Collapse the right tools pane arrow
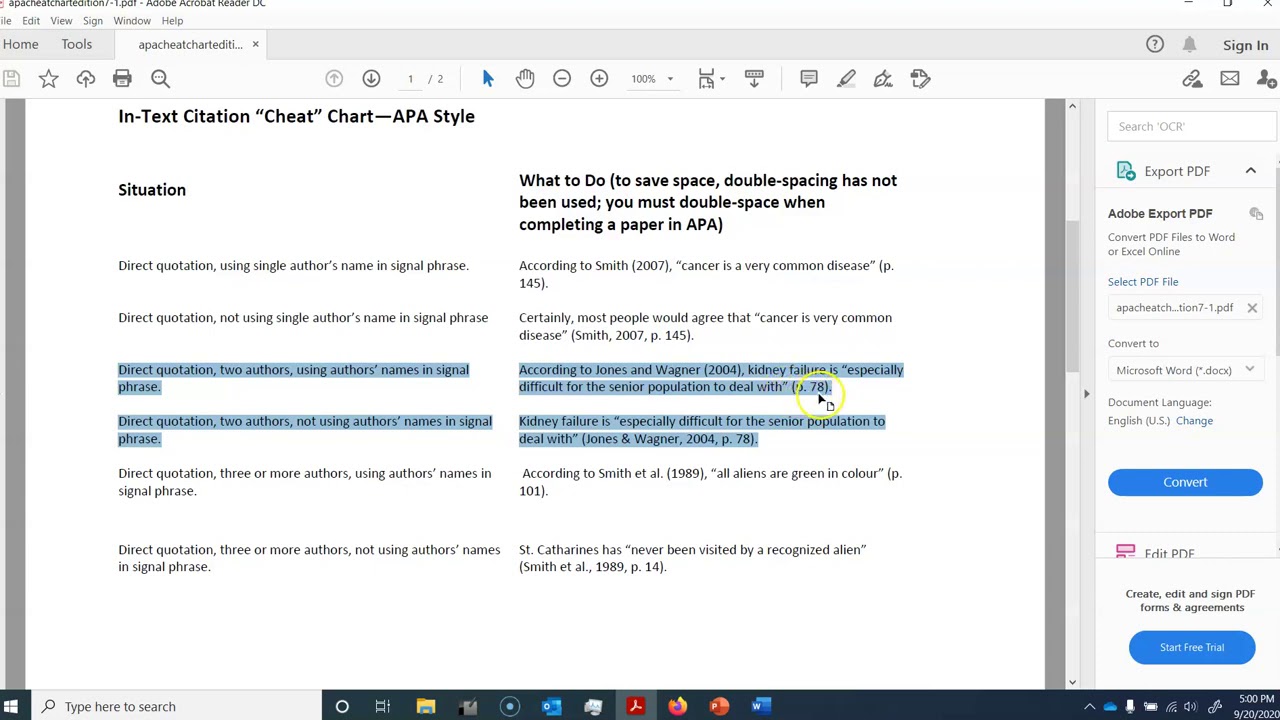Viewport: 1280px width, 720px height. point(1086,393)
